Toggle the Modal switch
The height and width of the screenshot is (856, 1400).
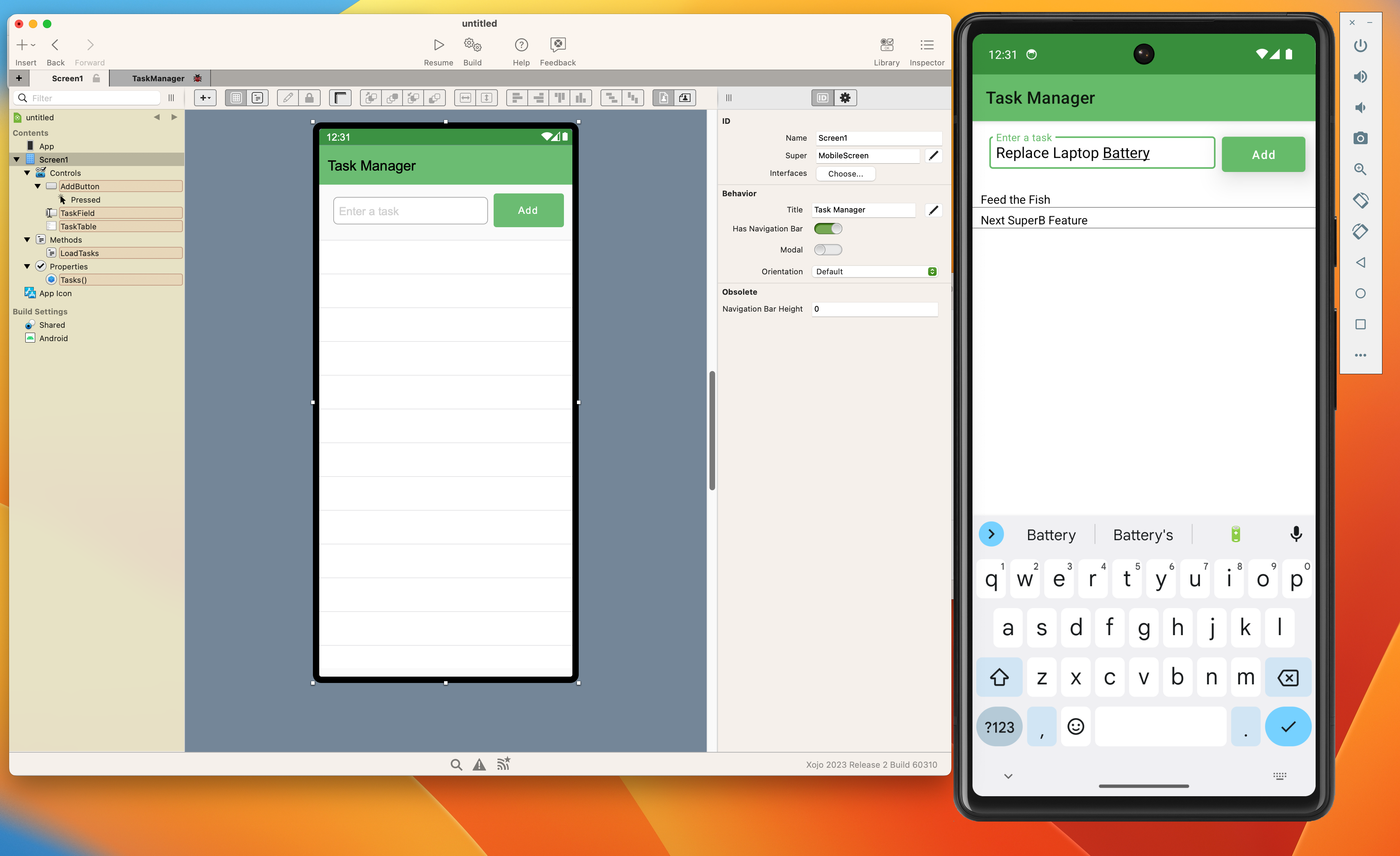pos(828,250)
